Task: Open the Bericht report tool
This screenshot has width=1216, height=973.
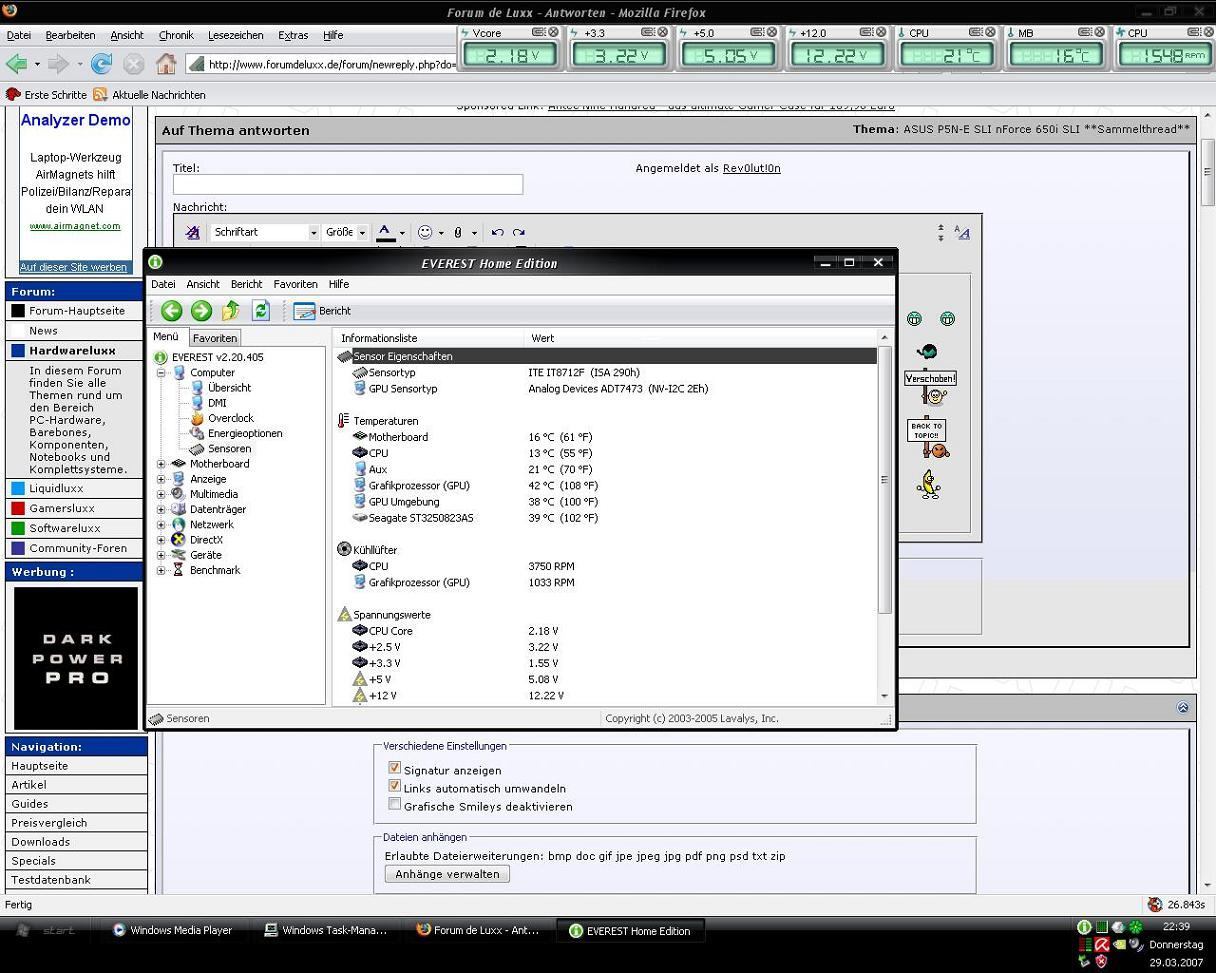Action: [x=322, y=311]
